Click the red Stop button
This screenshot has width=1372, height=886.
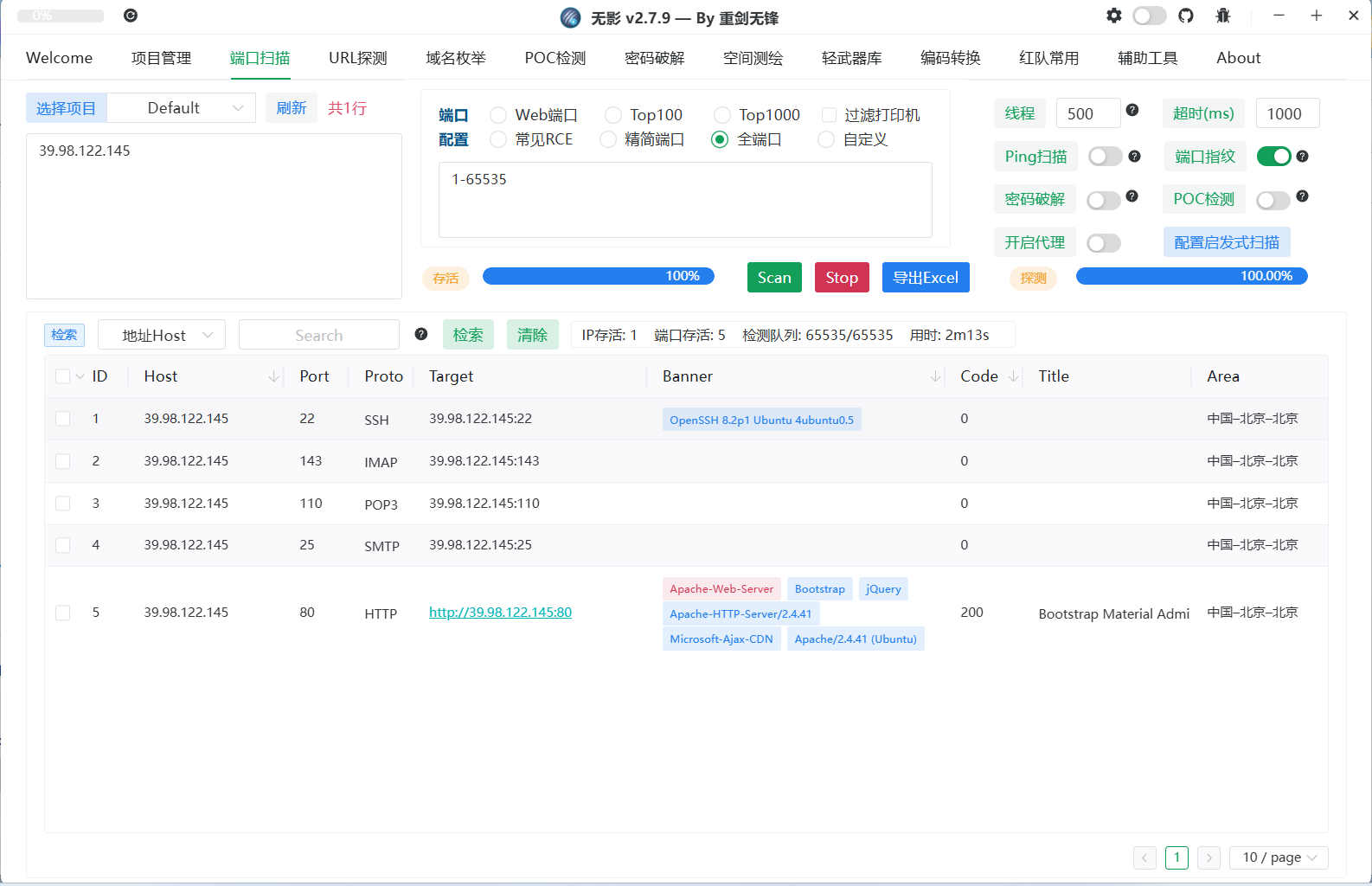click(842, 278)
